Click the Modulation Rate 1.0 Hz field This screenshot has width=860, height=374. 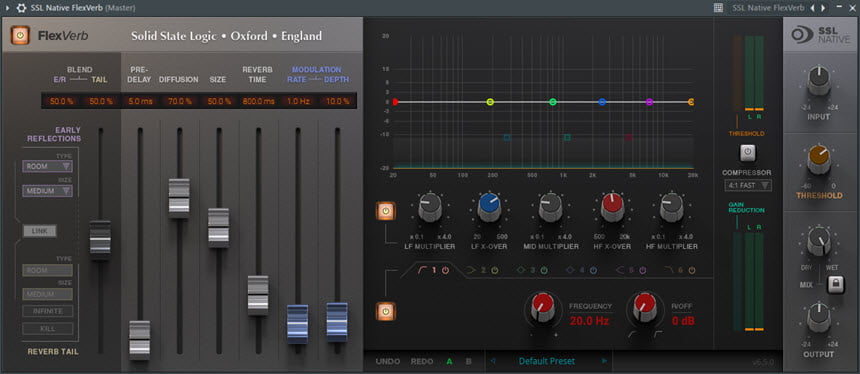click(x=297, y=101)
